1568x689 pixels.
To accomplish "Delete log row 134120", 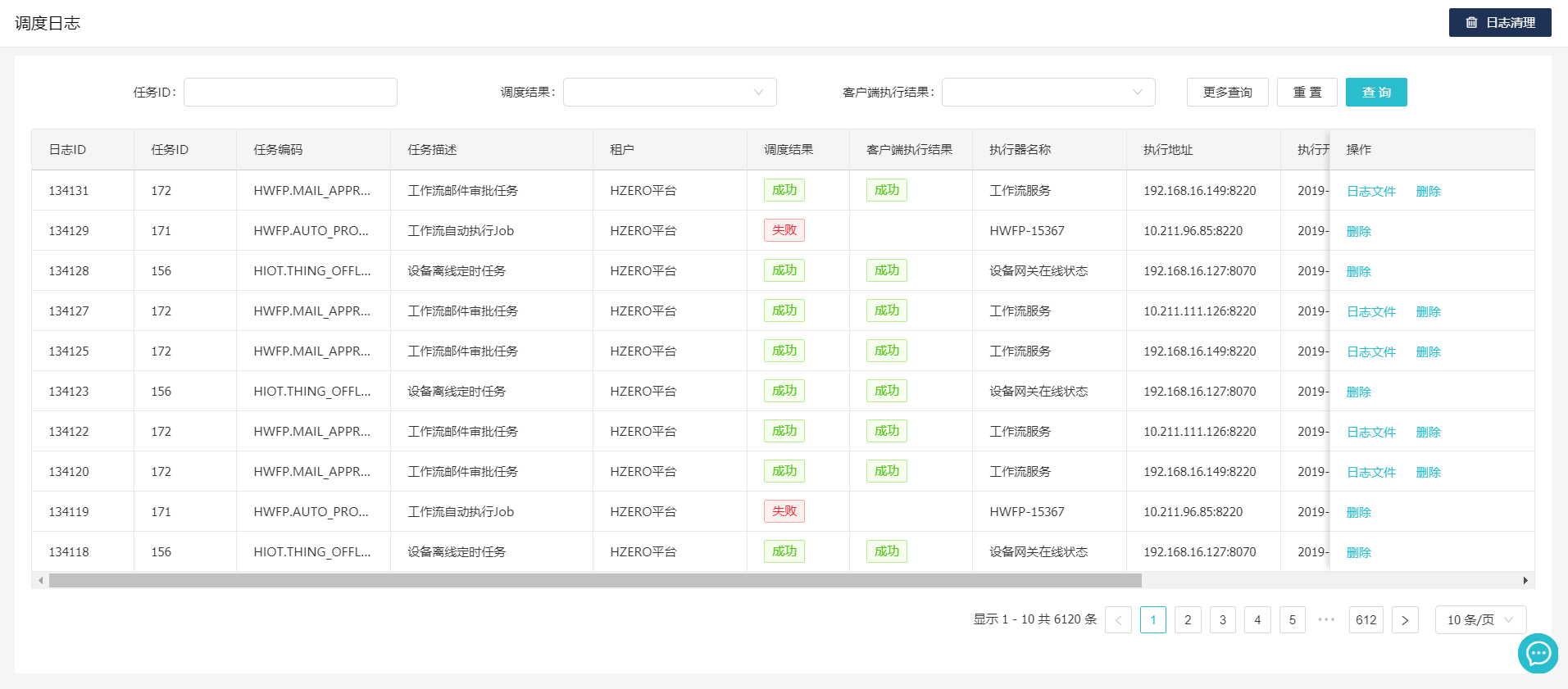I will click(x=1428, y=472).
